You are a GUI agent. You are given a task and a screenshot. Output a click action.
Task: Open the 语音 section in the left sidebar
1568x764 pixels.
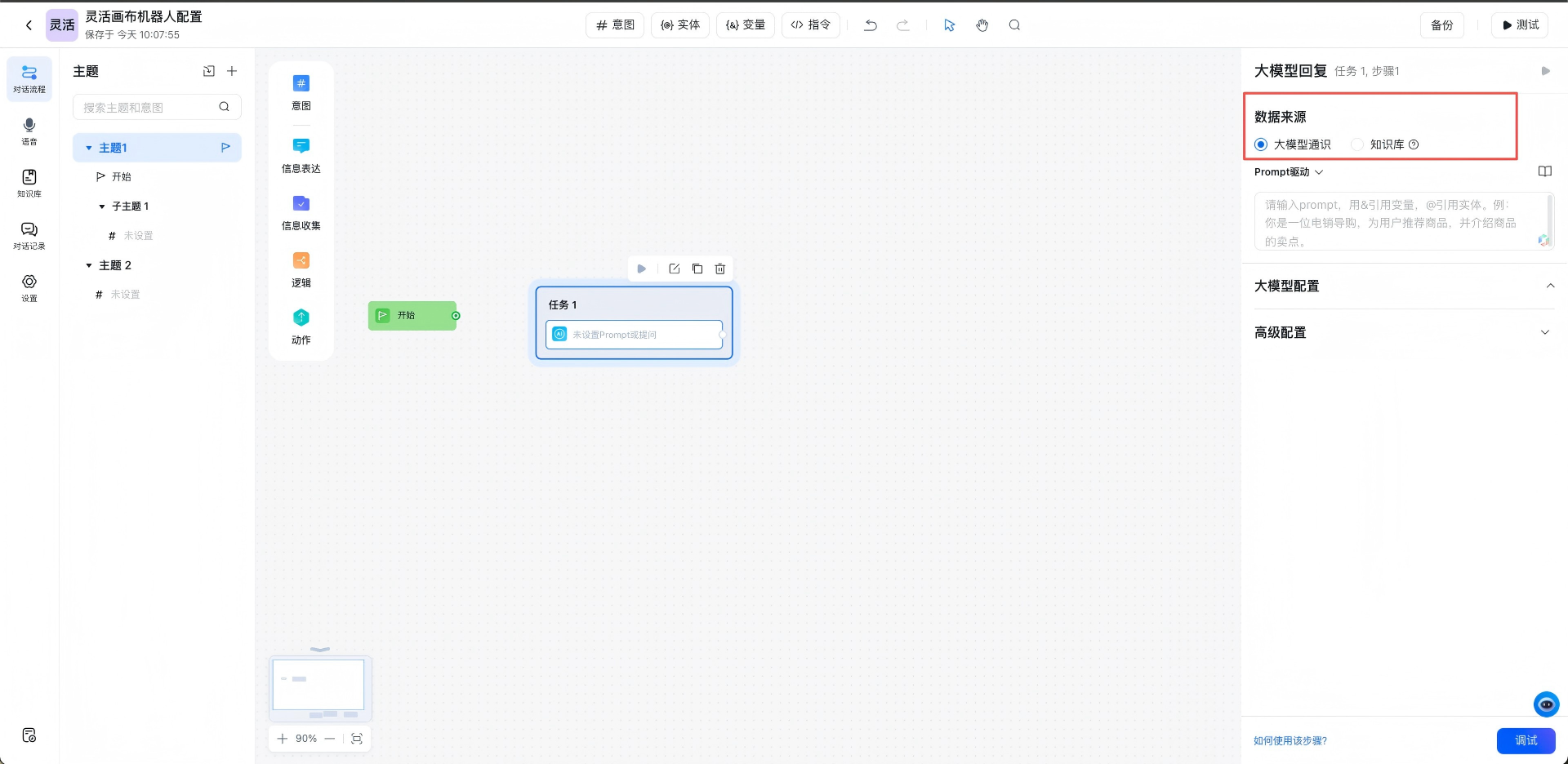pyautogui.click(x=29, y=131)
